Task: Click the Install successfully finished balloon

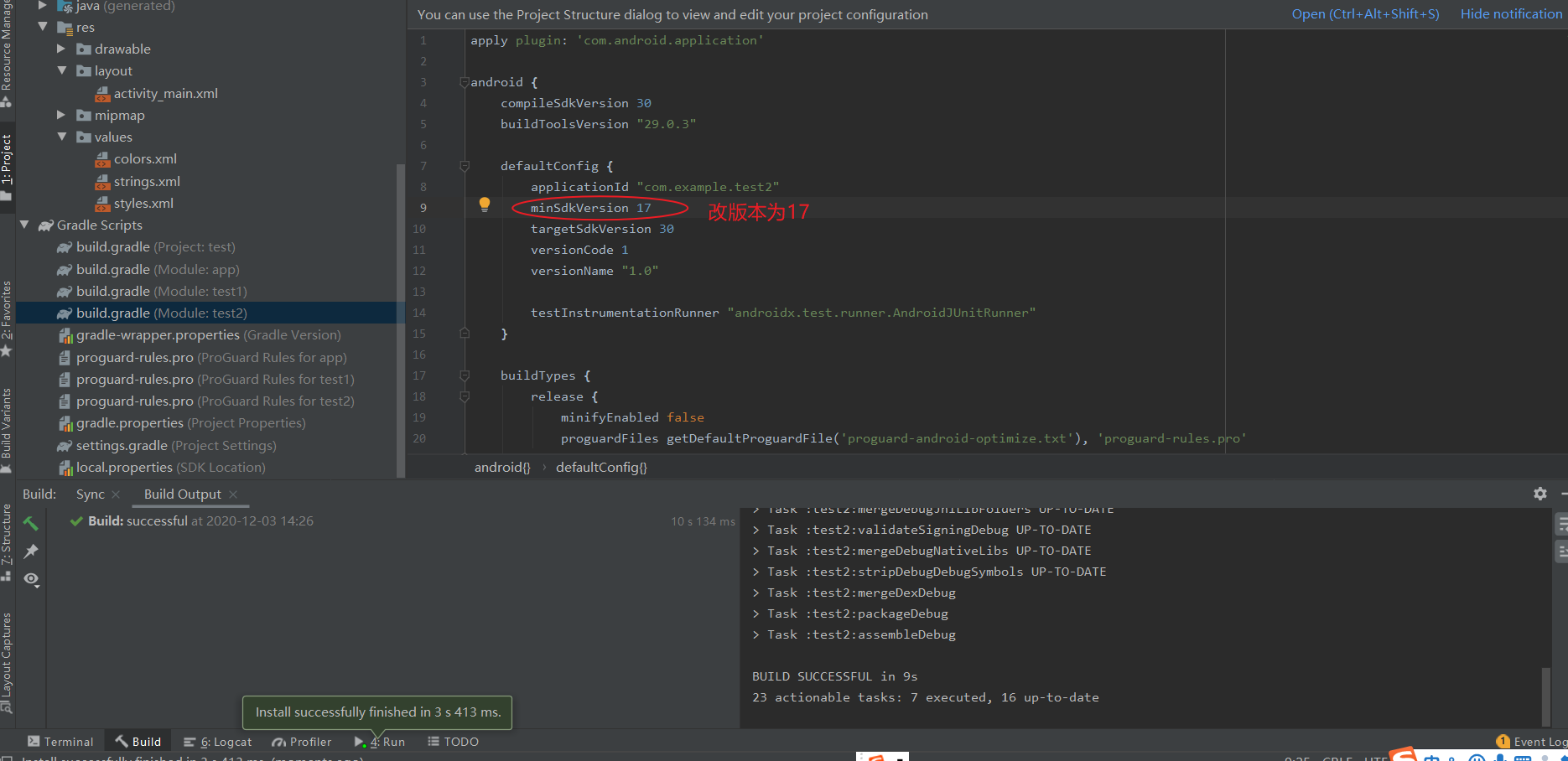Action: 377,712
